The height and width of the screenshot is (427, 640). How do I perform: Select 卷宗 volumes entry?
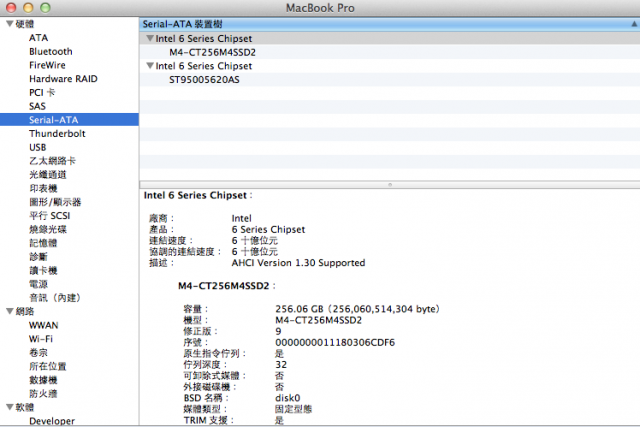(x=38, y=353)
